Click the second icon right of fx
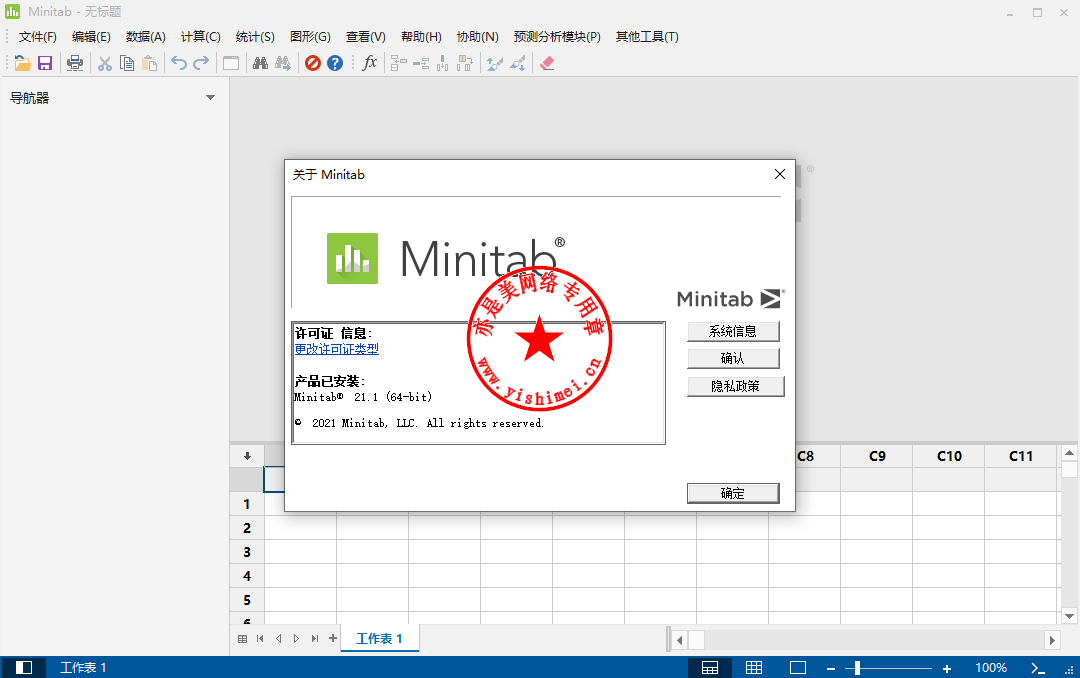Viewport: 1080px width, 678px height. 421,63
